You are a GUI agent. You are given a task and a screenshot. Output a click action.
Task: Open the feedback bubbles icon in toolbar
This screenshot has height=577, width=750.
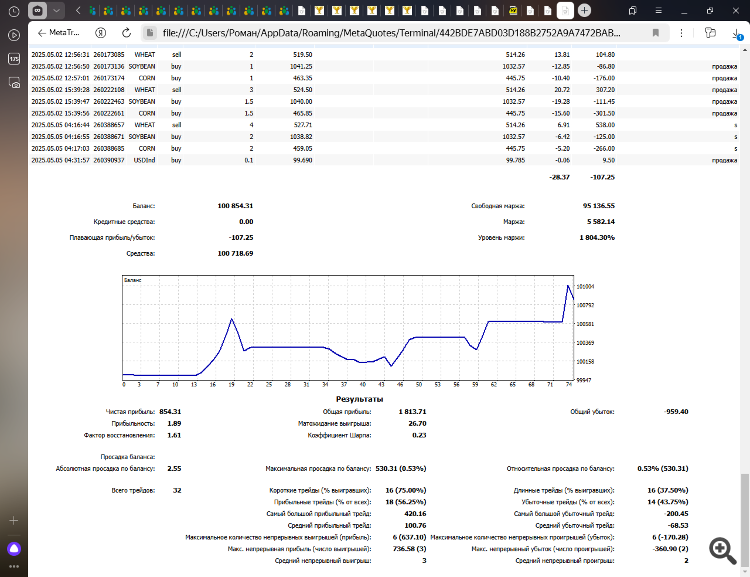tap(710, 33)
